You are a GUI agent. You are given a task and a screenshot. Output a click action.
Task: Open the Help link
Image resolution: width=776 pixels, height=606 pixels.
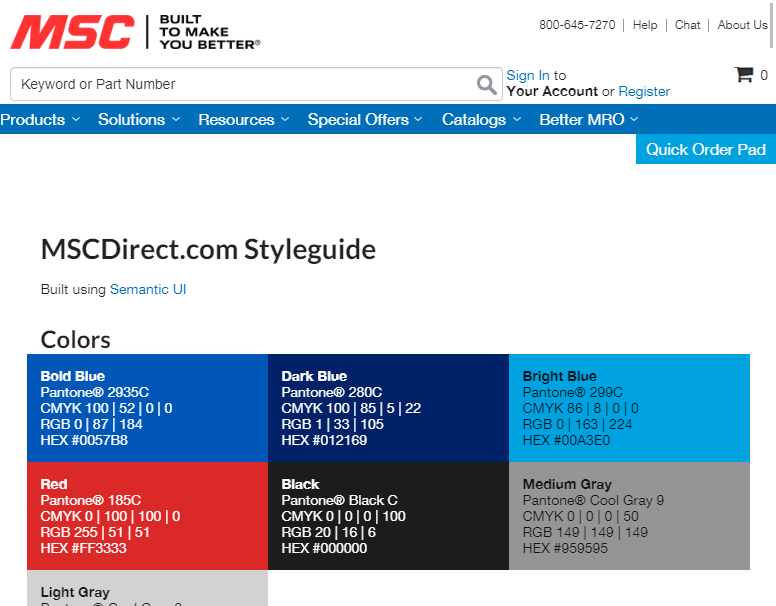tap(645, 25)
